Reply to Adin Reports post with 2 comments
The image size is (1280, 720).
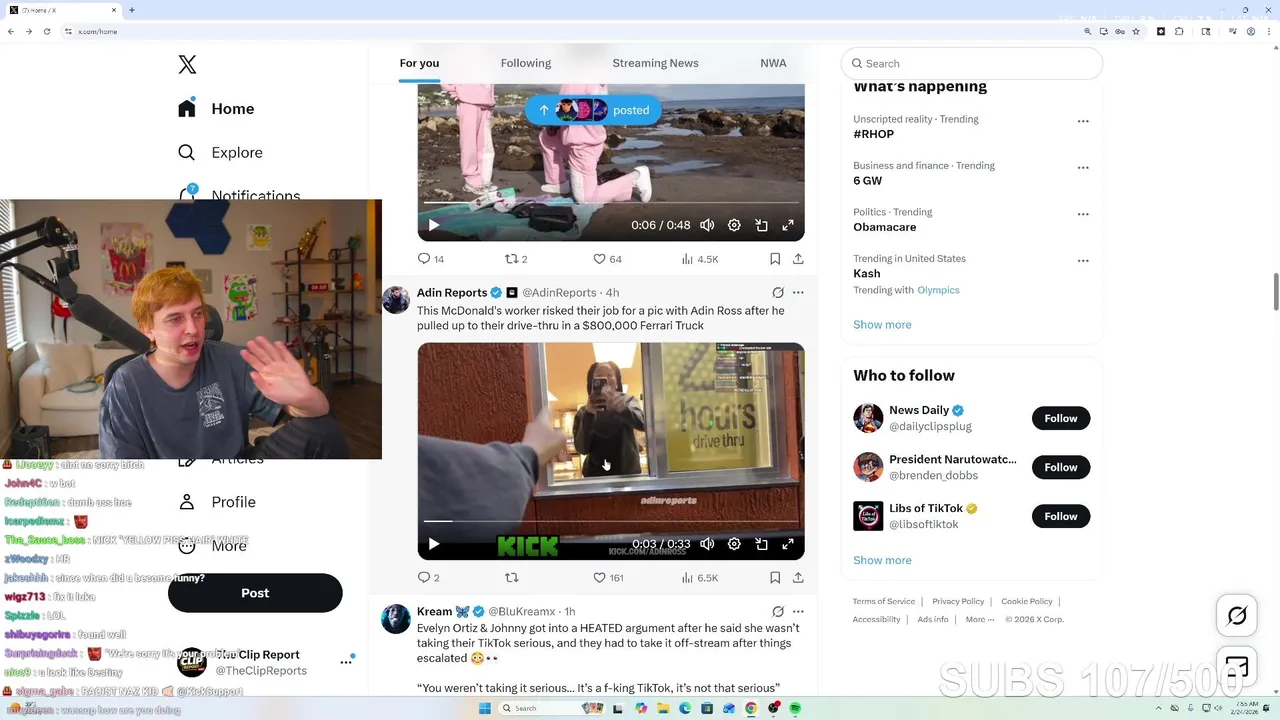pyautogui.click(x=429, y=578)
